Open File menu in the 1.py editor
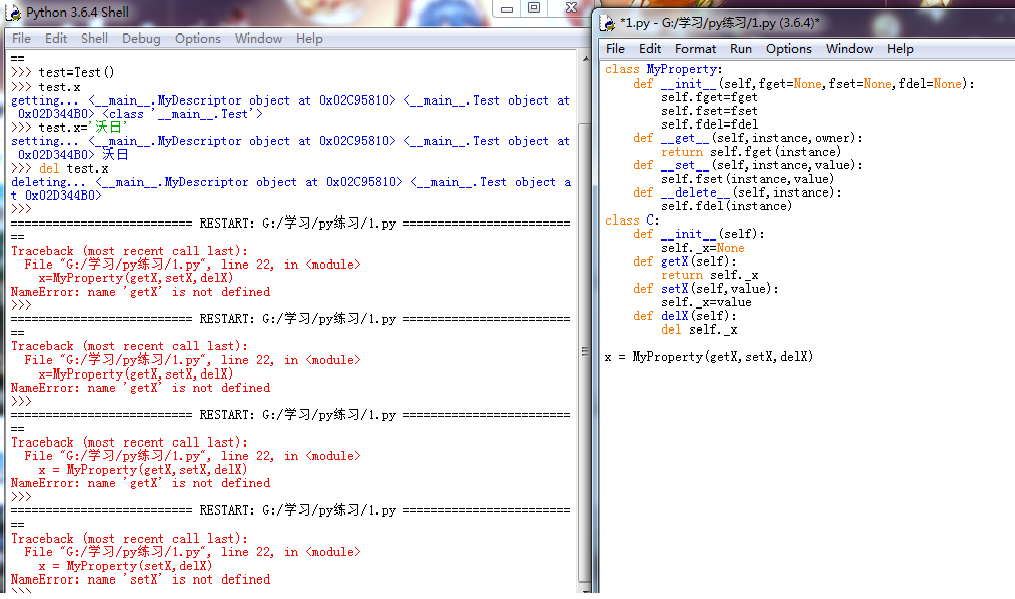Image resolution: width=1015 pixels, height=599 pixels. pyautogui.click(x=615, y=48)
